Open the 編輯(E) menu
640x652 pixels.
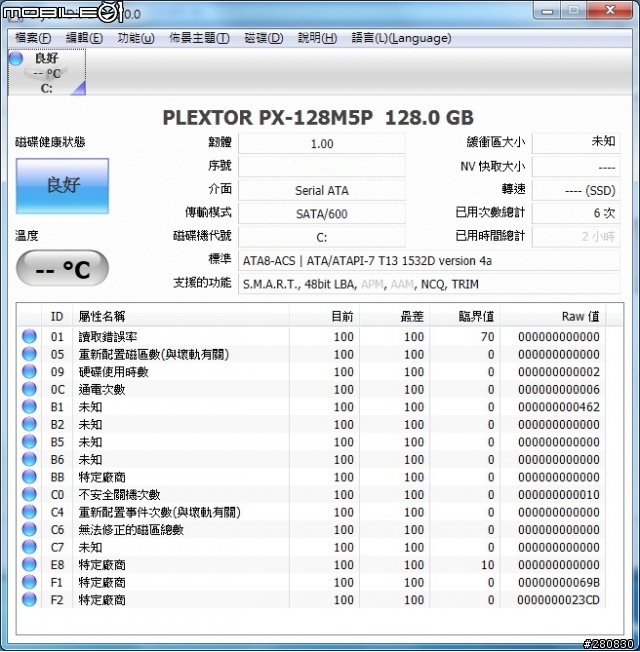[x=84, y=38]
